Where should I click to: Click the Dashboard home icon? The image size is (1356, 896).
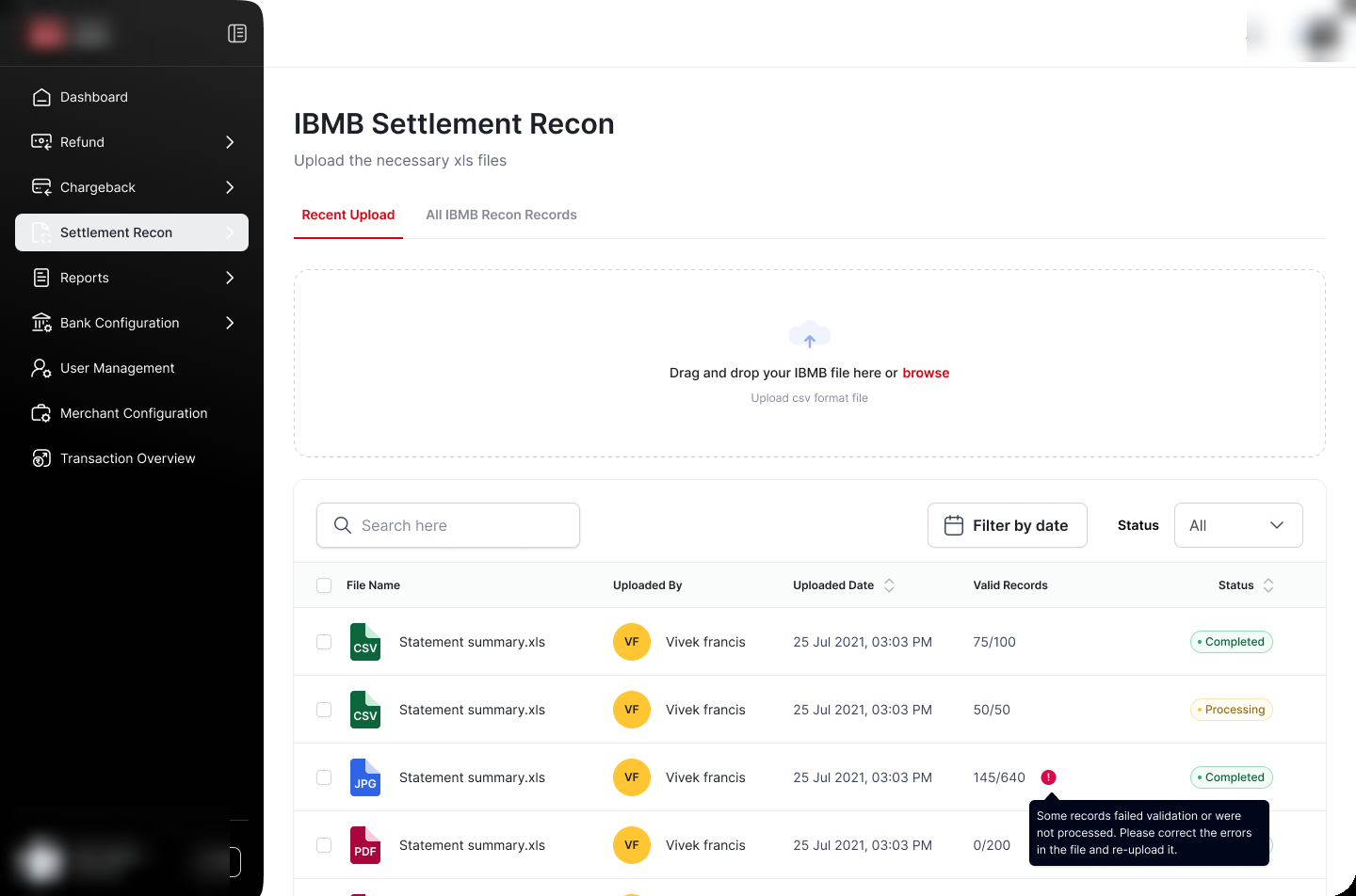pos(41,97)
